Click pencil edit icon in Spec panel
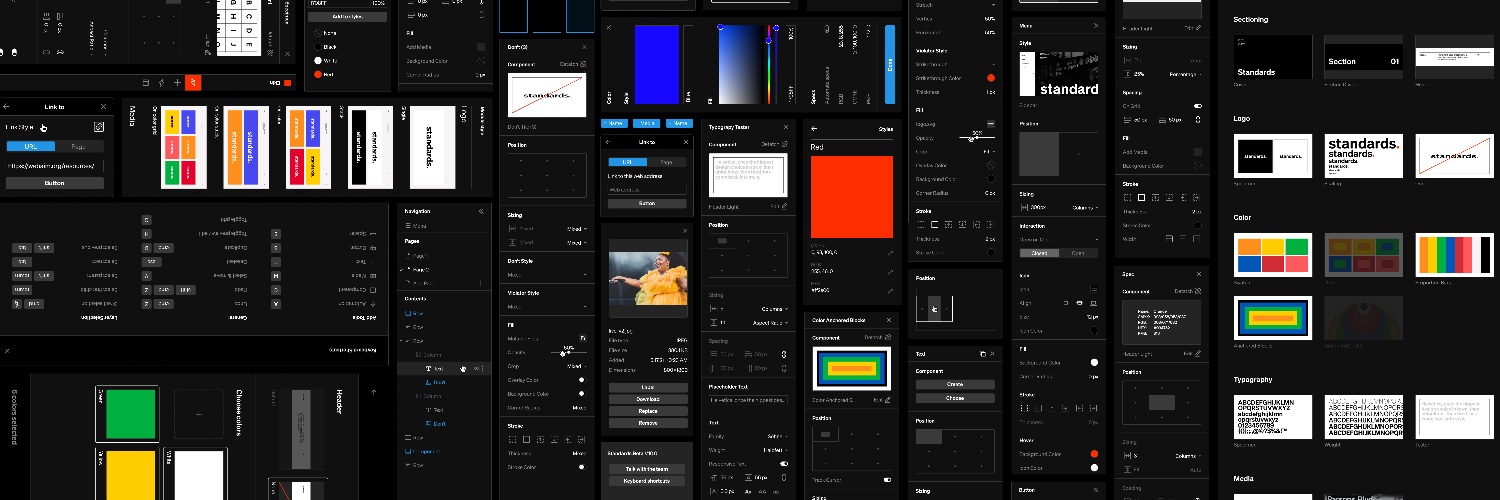The width and height of the screenshot is (1500, 500). pos(1197,353)
